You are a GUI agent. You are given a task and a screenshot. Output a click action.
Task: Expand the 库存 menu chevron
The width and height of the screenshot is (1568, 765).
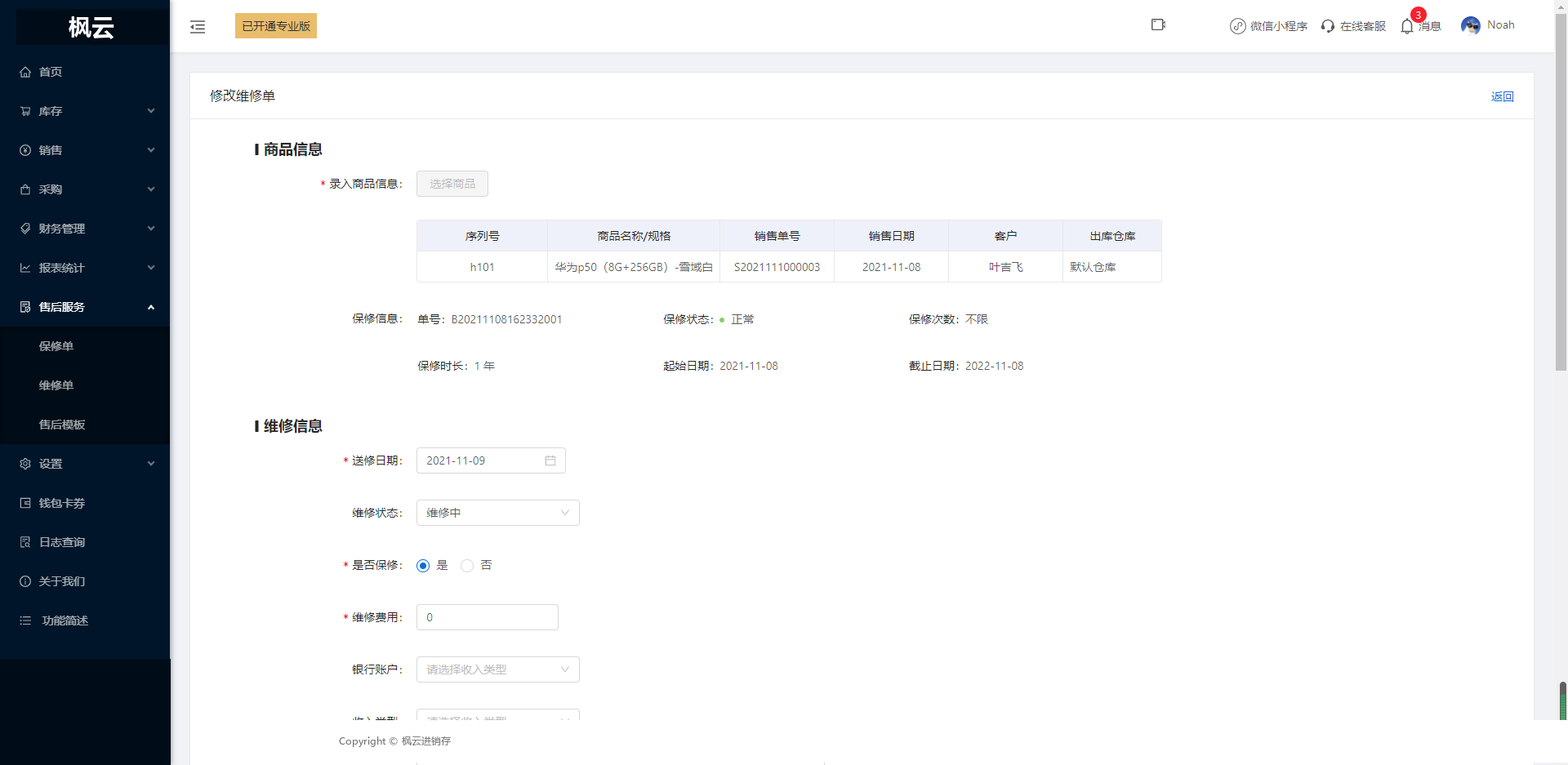coord(151,111)
